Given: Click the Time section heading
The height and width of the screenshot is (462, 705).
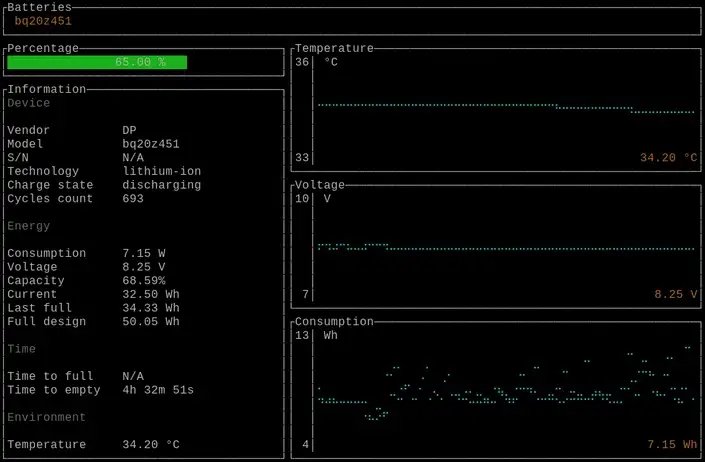Looking at the screenshot, I should (x=22, y=349).
